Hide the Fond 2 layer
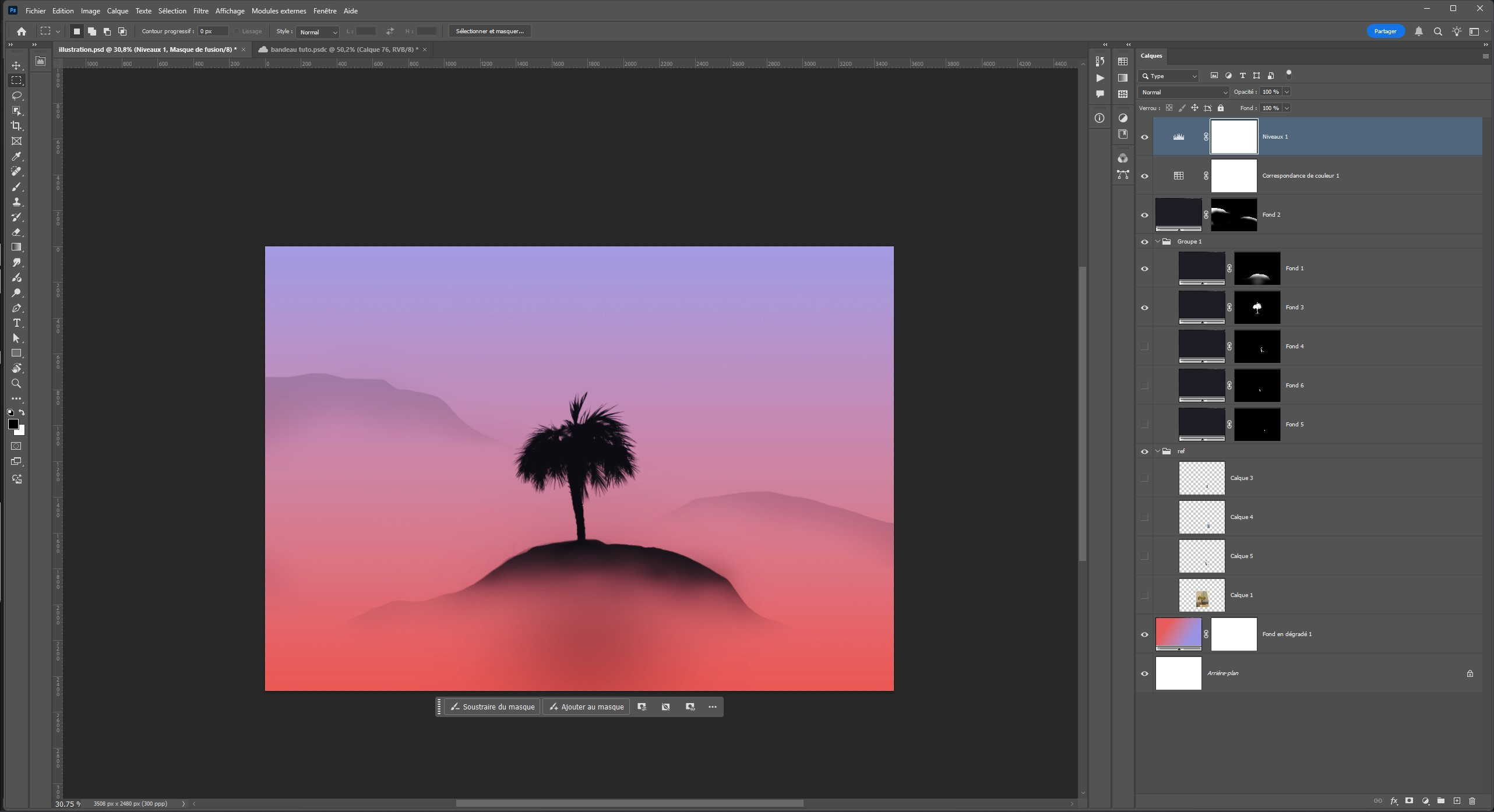The width and height of the screenshot is (1494, 812). point(1144,215)
